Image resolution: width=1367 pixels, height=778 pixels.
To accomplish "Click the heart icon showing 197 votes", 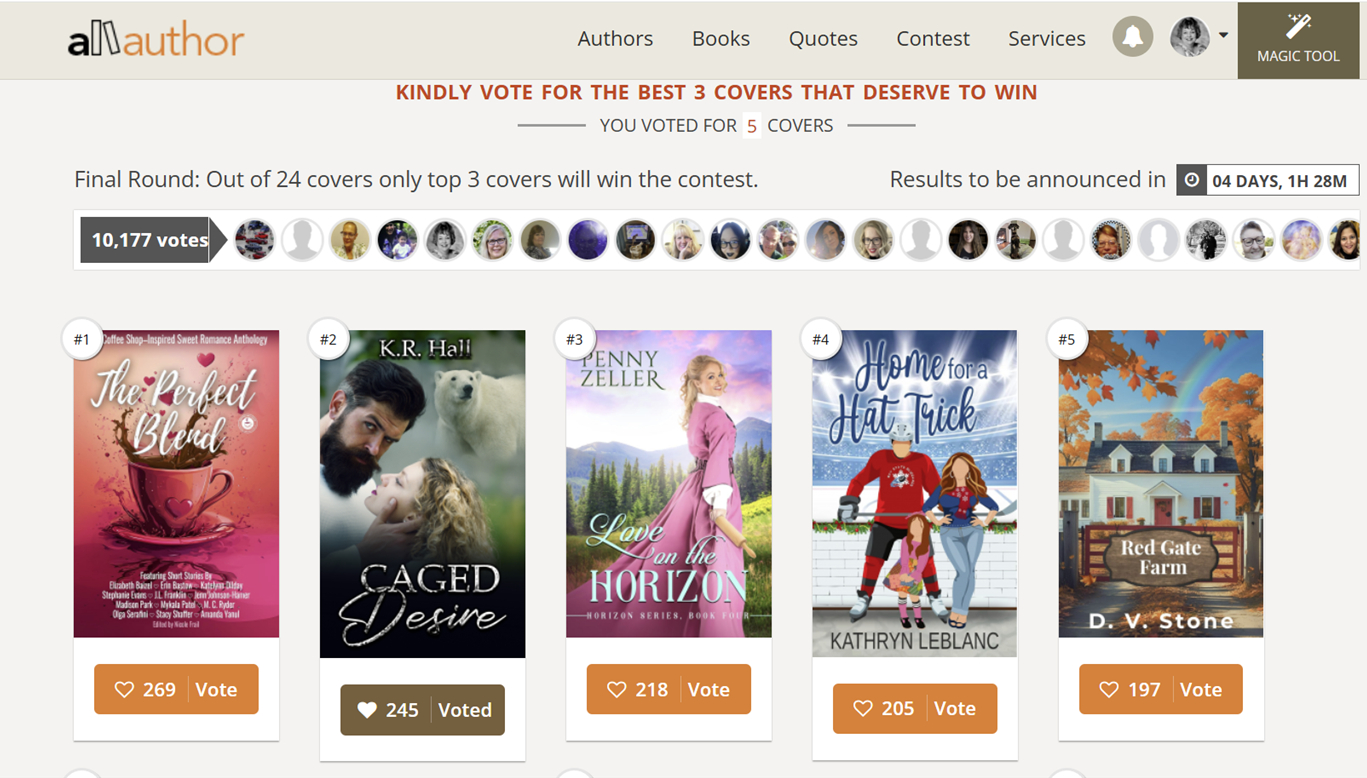I will (x=1109, y=690).
